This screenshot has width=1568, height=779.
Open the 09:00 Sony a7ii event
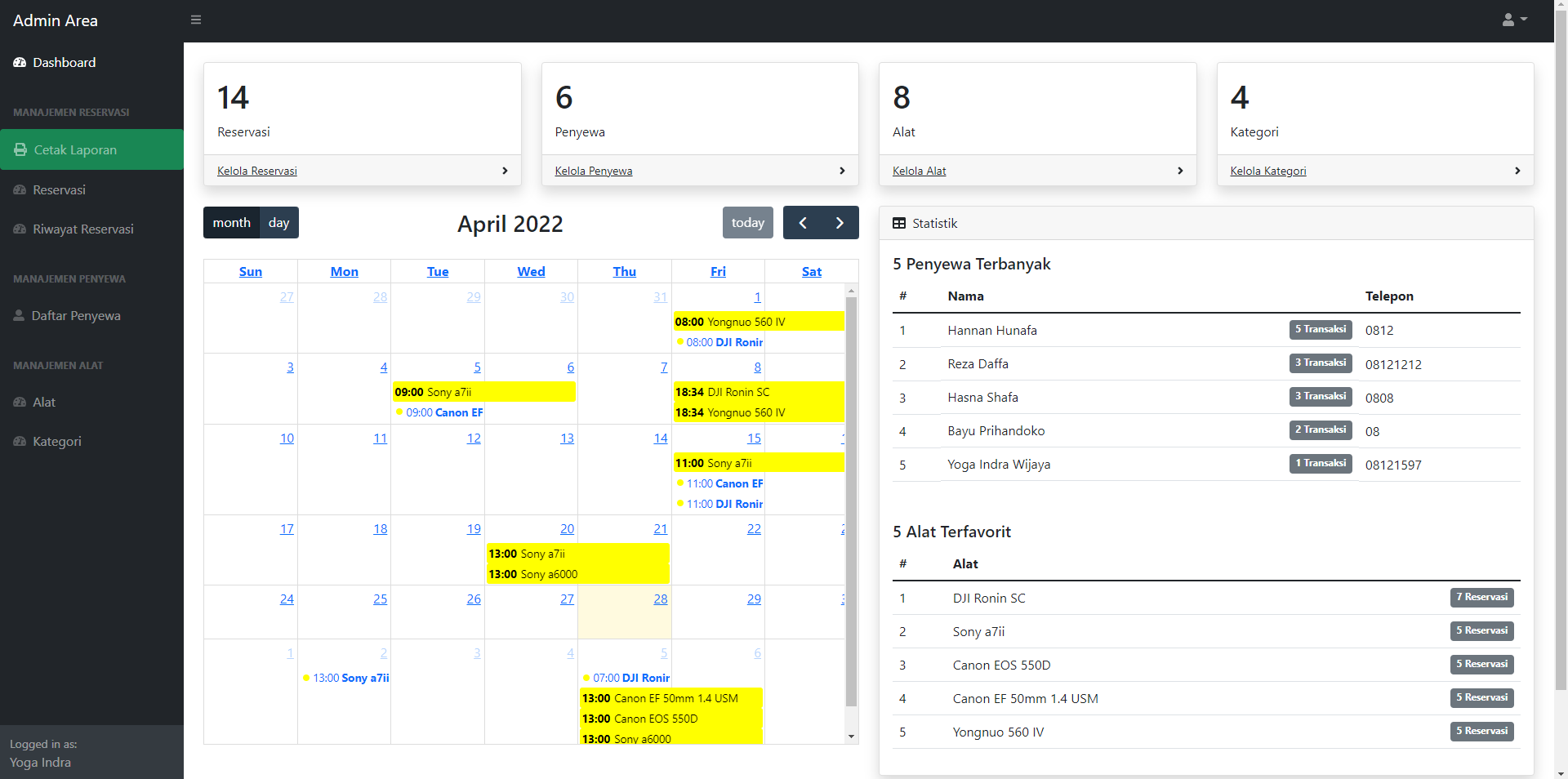click(484, 392)
